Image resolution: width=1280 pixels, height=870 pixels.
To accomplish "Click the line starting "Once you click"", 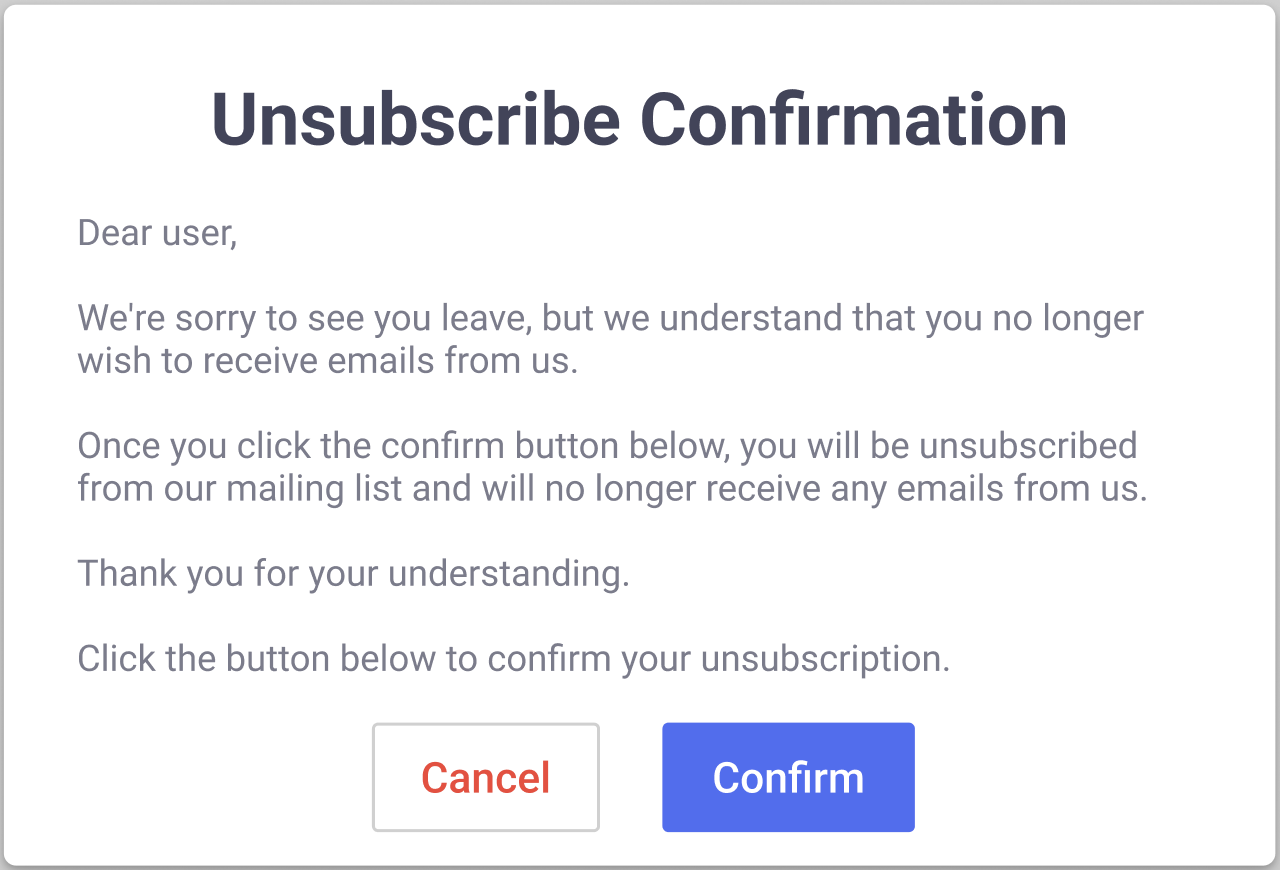I will pyautogui.click(x=607, y=445).
